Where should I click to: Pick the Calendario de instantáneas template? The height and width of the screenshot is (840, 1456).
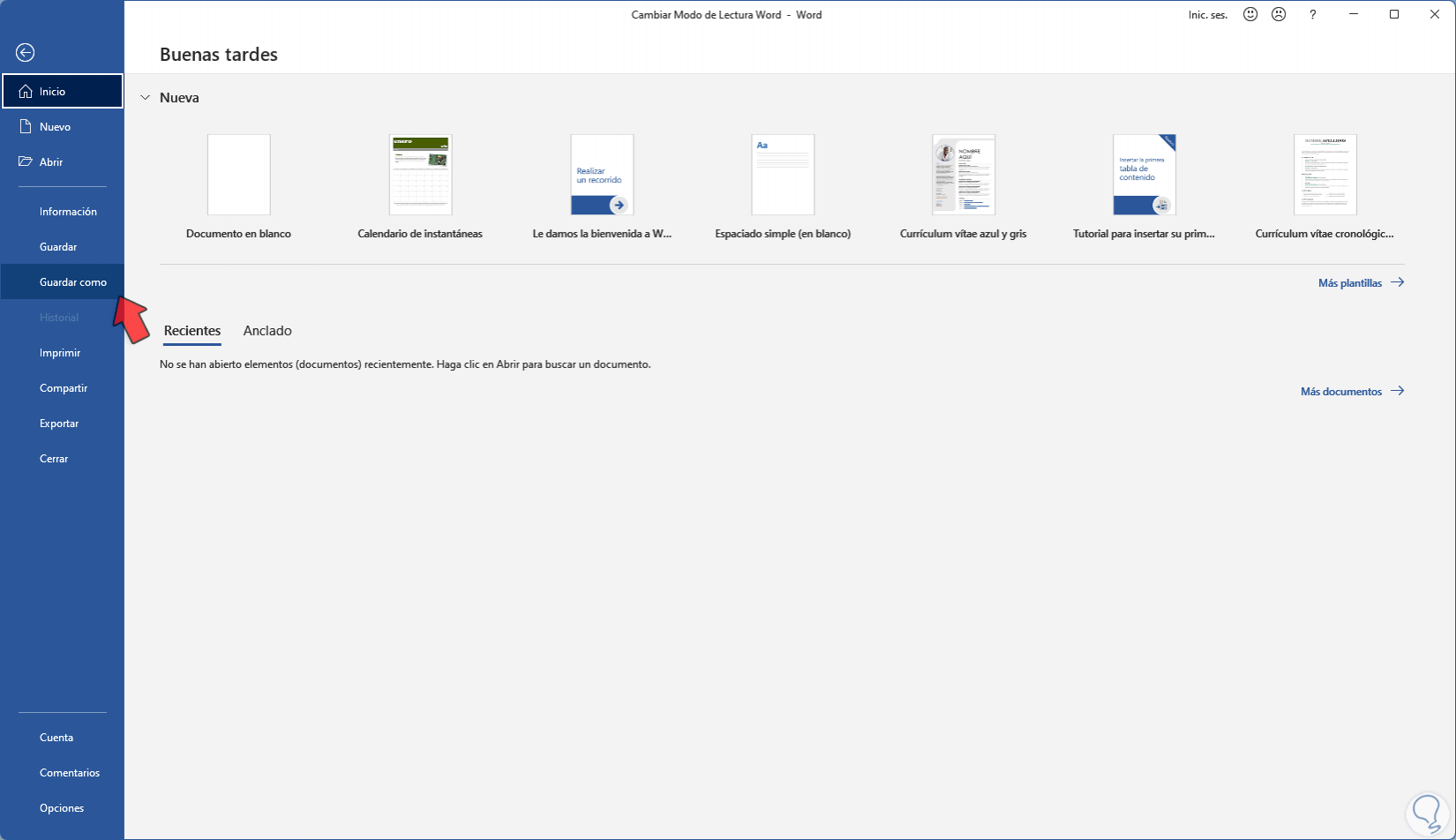point(420,187)
